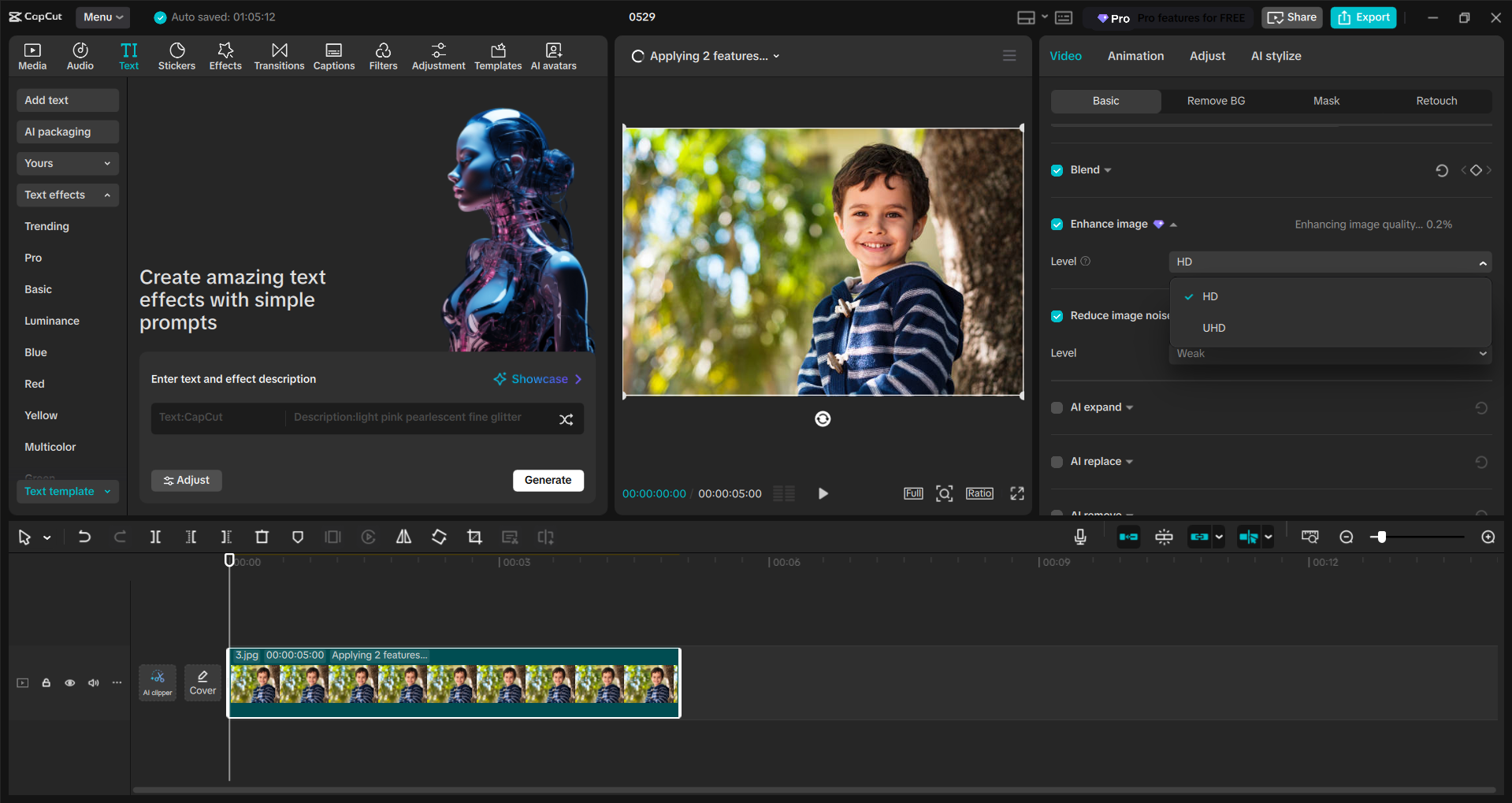Open the AI avatars panel
Image resolution: width=1512 pixels, height=803 pixels.
[553, 55]
